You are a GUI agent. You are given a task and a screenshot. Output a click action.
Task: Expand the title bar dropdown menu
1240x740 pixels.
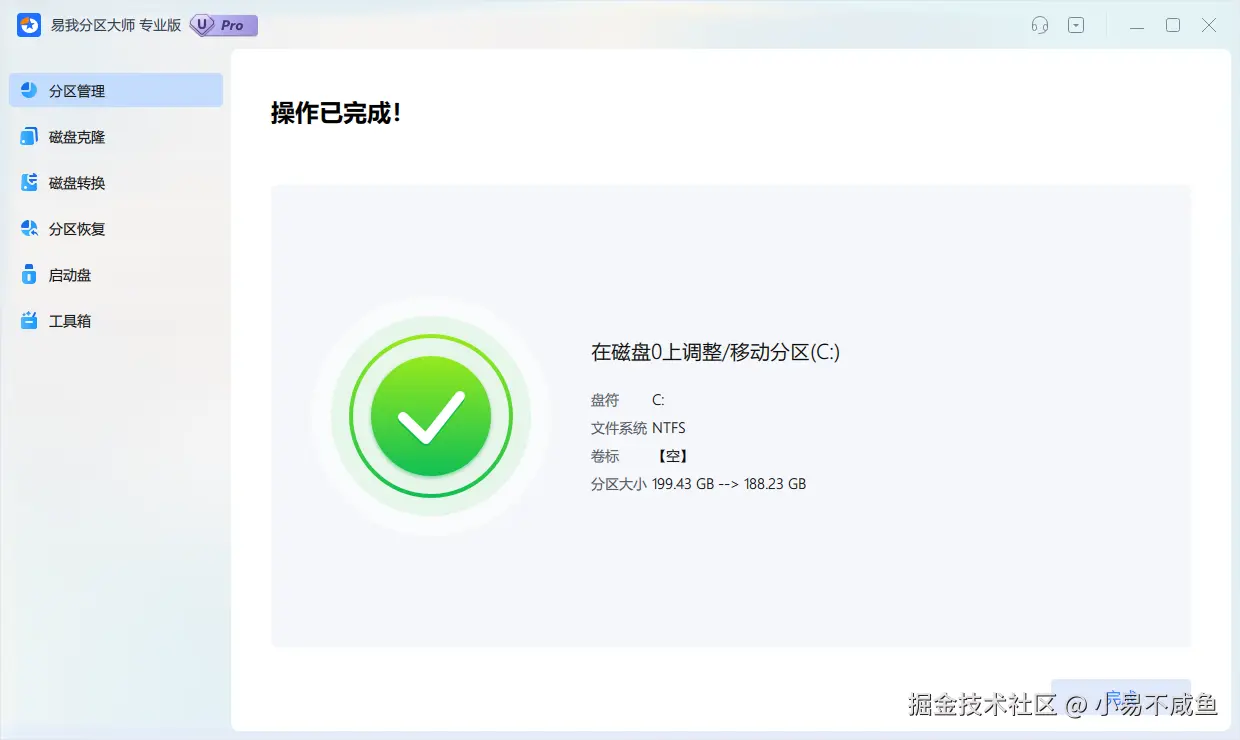(x=1076, y=25)
